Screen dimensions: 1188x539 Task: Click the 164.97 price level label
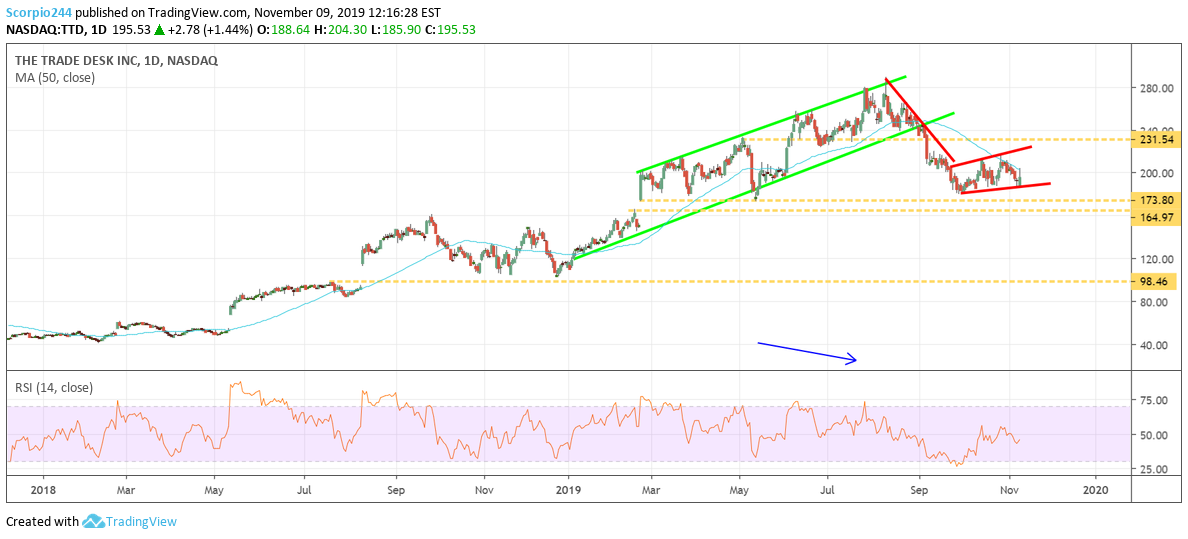(x=1155, y=217)
